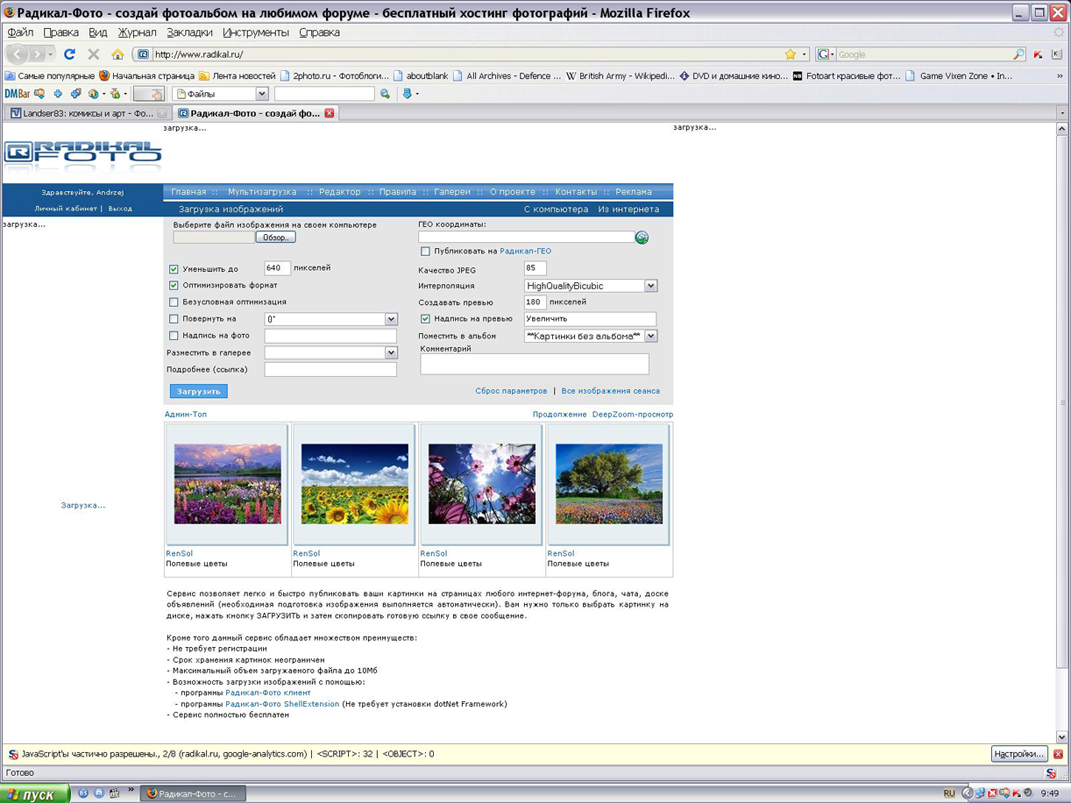This screenshot has width=1071, height=803.
Task: Switch to the Landser83 tab
Action: coord(87,113)
